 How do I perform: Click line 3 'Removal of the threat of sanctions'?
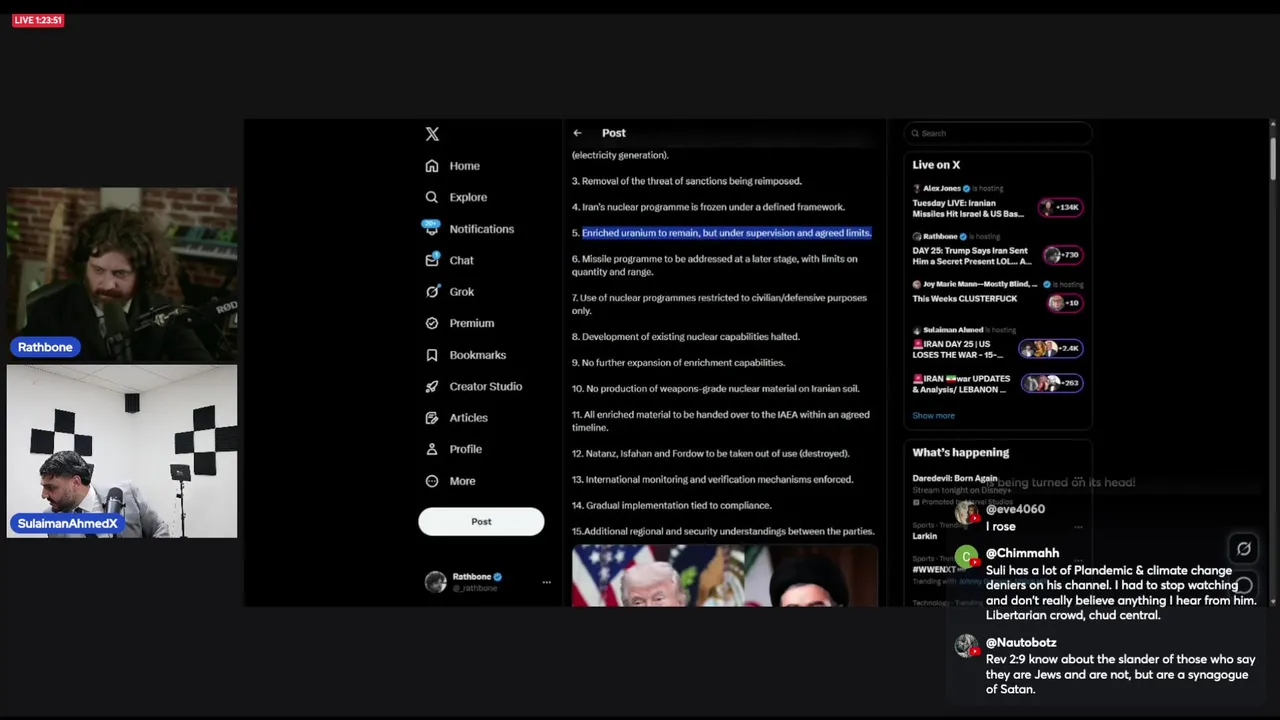(687, 181)
